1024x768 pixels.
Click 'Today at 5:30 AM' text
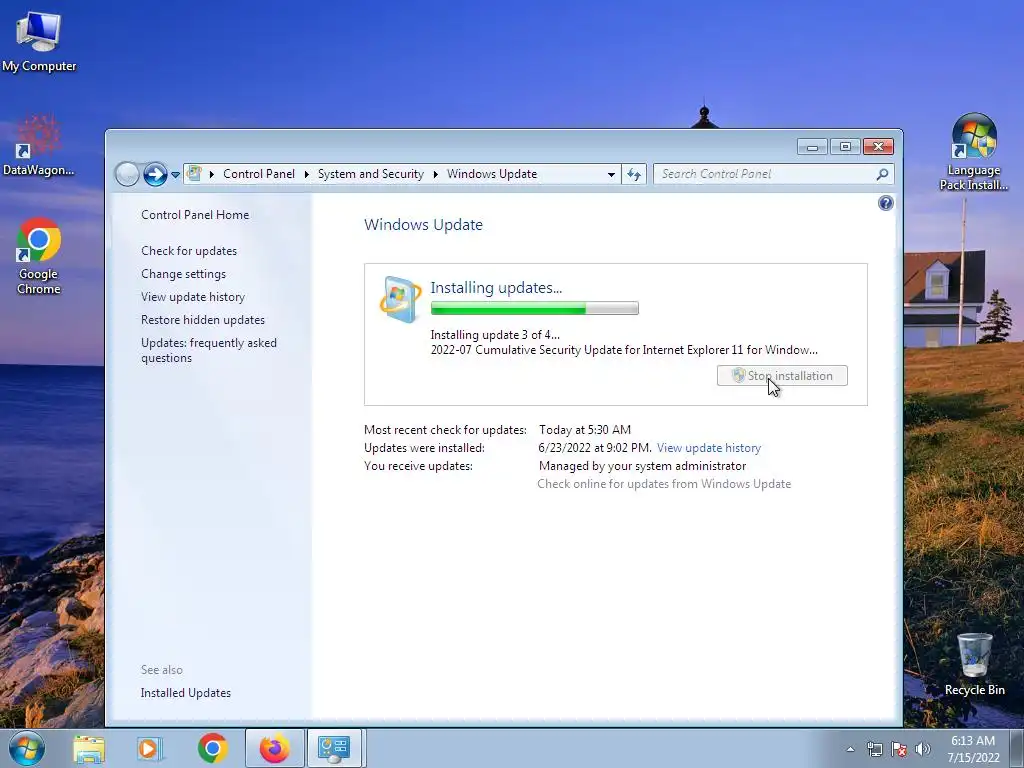click(x=584, y=430)
